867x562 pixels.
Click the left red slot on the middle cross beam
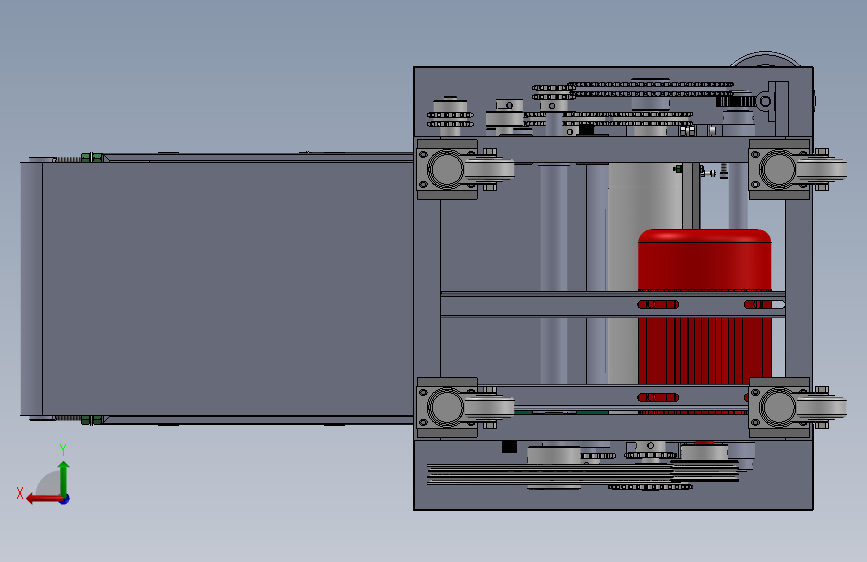[658, 304]
